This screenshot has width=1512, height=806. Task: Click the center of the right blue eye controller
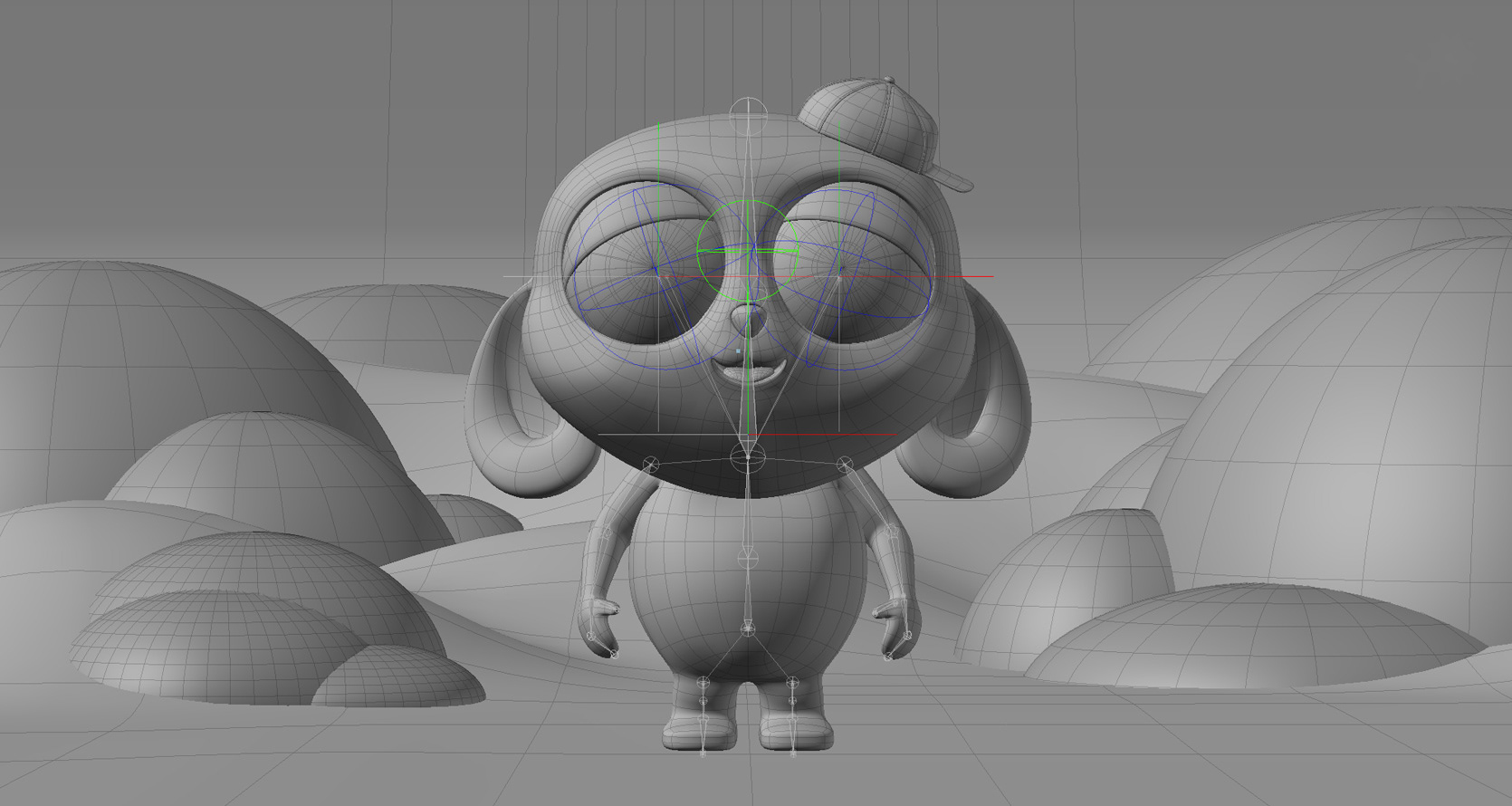(840, 269)
